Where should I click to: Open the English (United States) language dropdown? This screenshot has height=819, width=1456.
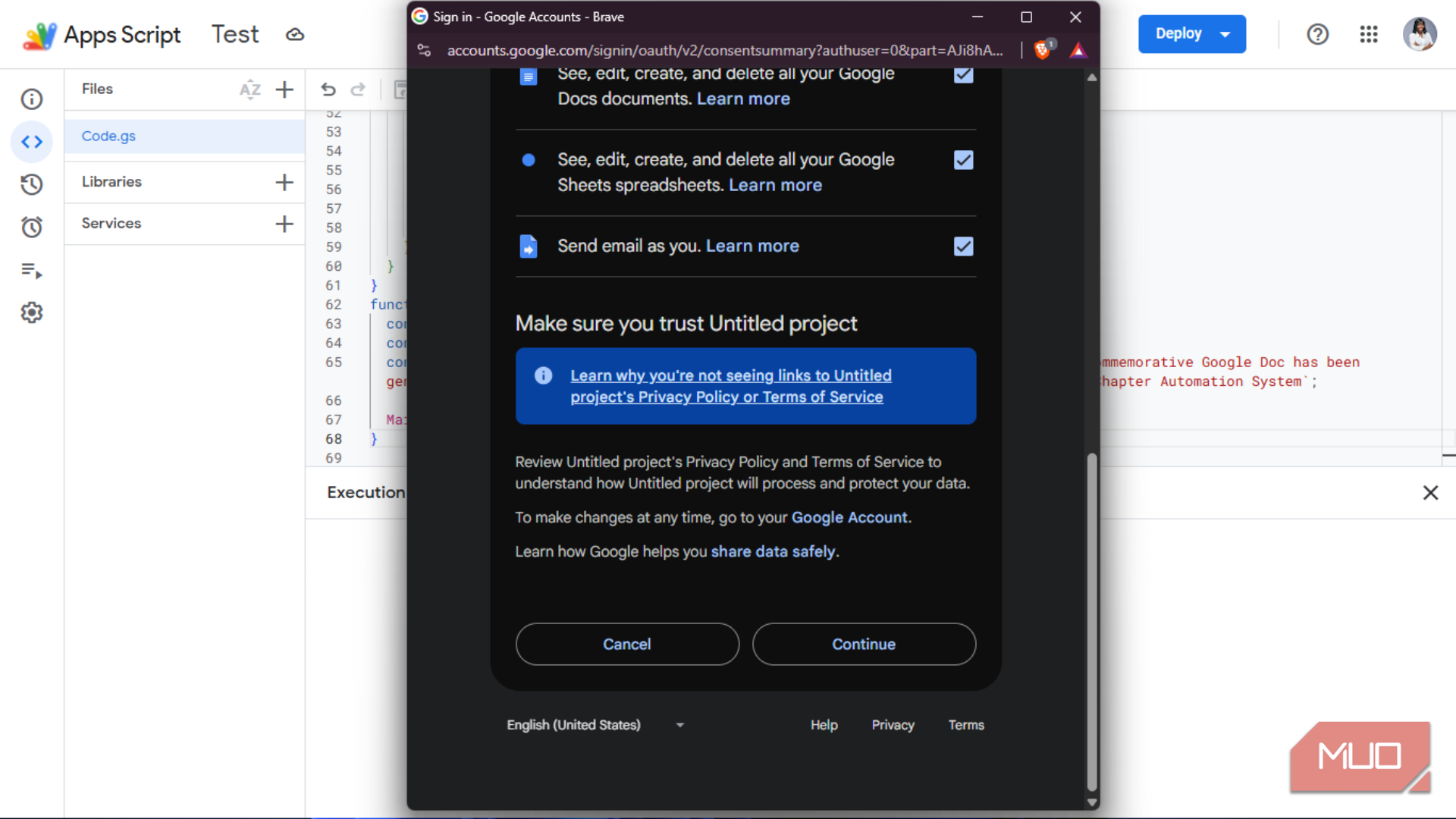(596, 725)
